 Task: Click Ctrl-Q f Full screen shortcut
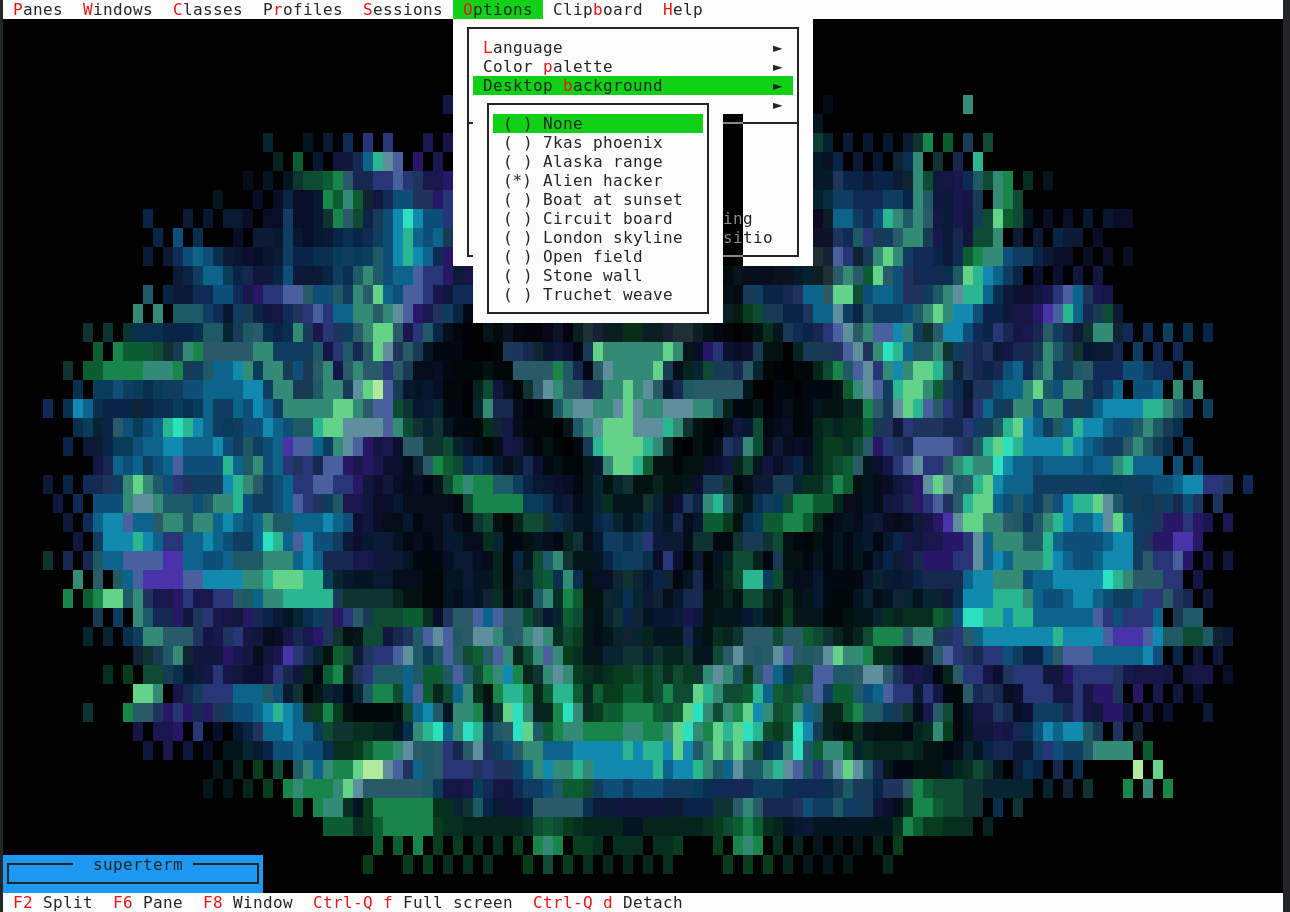click(413, 902)
